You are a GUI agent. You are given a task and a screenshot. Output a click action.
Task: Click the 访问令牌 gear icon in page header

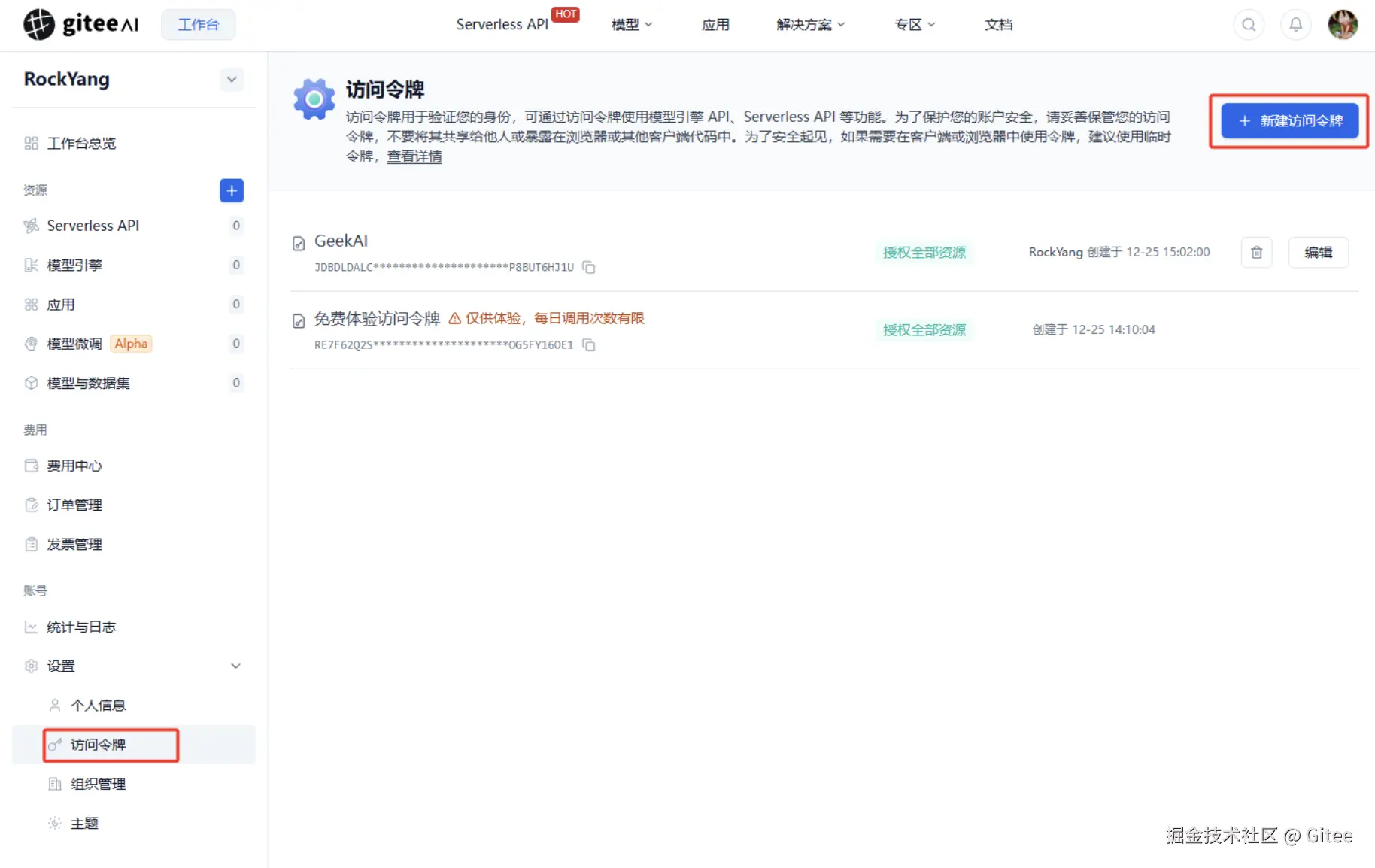[314, 99]
